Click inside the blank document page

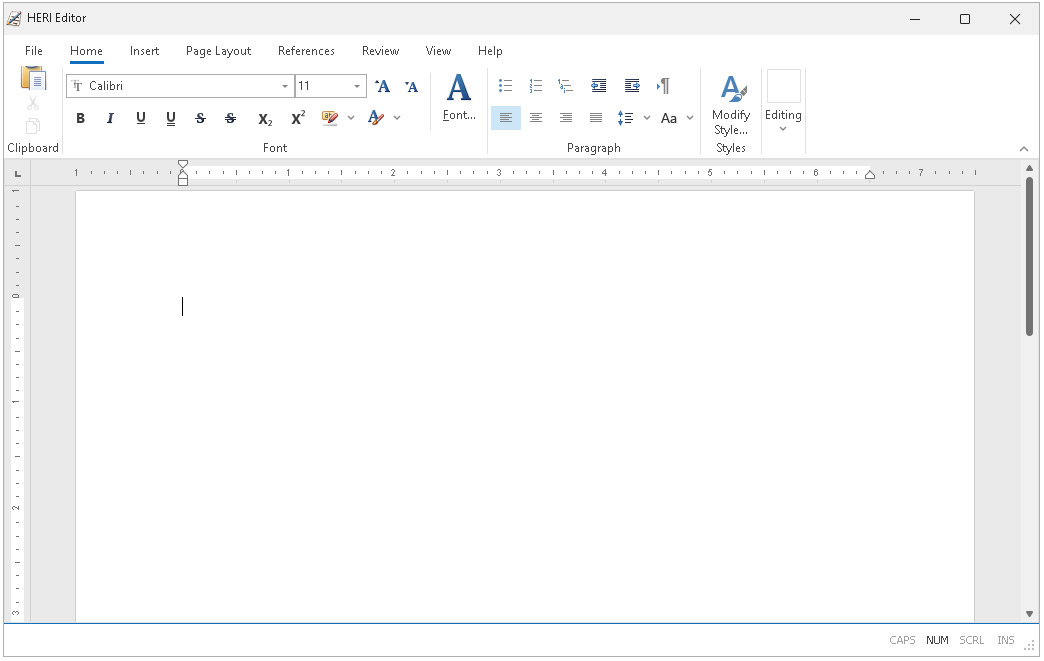525,406
